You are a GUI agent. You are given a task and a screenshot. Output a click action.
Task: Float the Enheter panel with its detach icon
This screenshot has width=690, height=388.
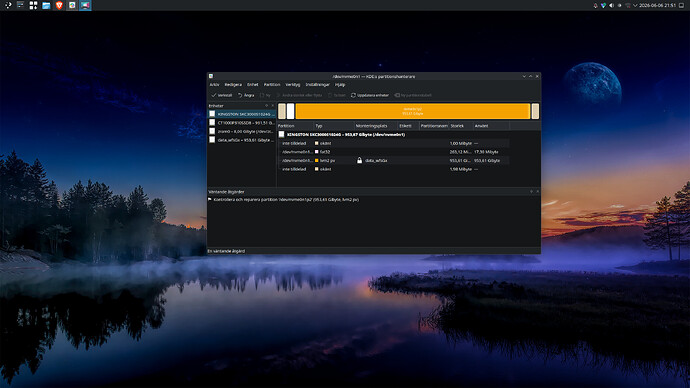[x=266, y=106]
